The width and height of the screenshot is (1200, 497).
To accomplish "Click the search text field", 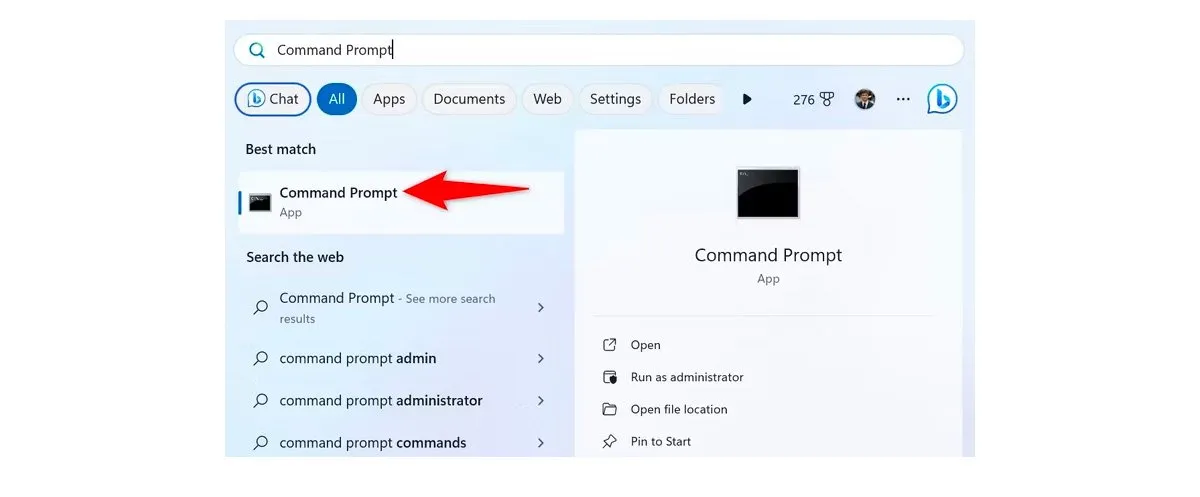I will 600,50.
